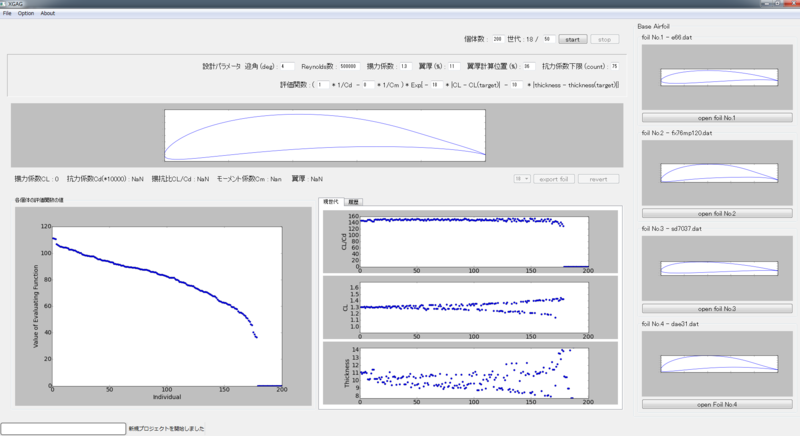Click the 抗力係数Cd(*10000) : NaN readout
800x436 pixels.
coord(105,179)
